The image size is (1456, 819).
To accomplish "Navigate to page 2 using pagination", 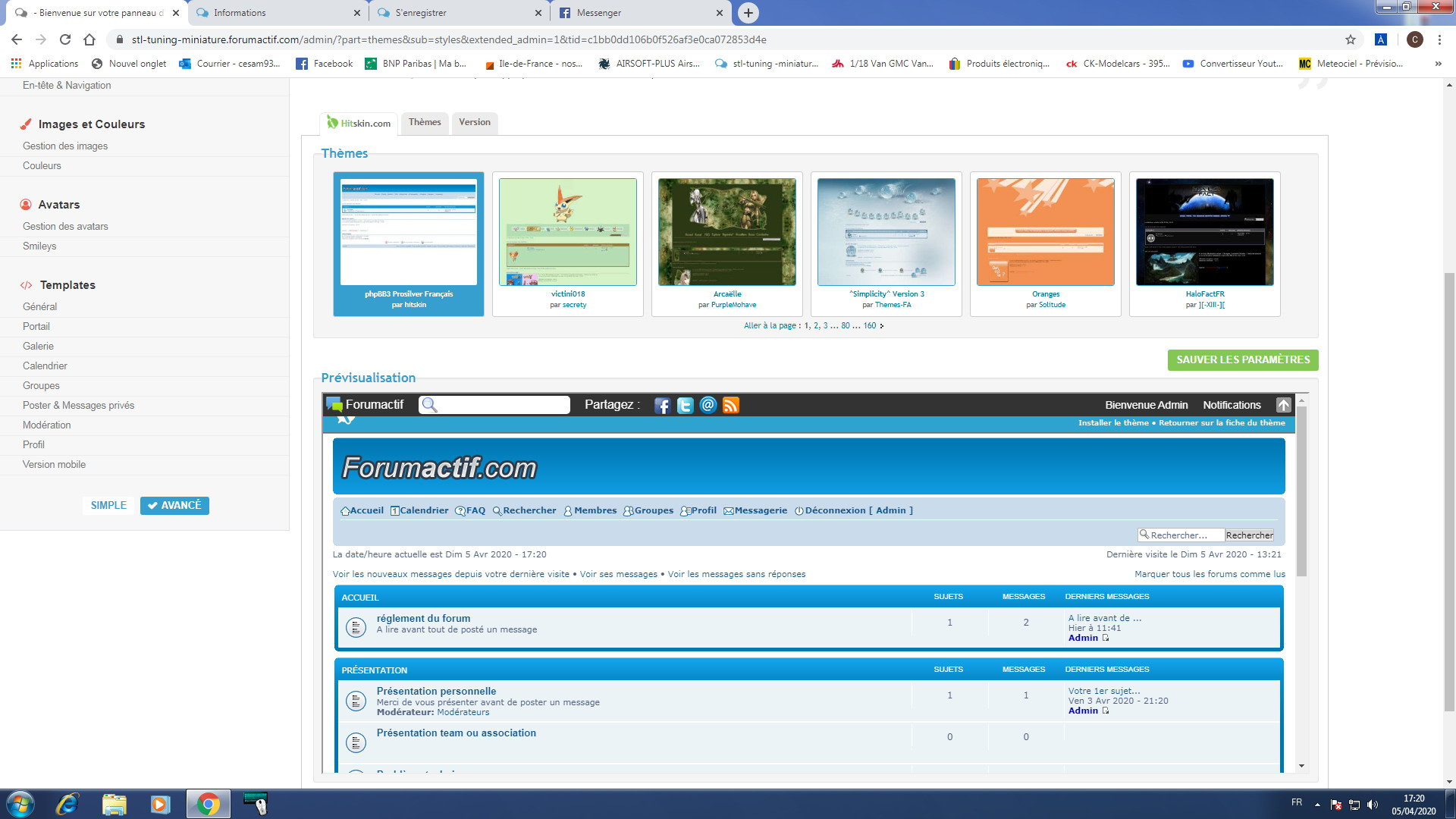I will pos(815,325).
